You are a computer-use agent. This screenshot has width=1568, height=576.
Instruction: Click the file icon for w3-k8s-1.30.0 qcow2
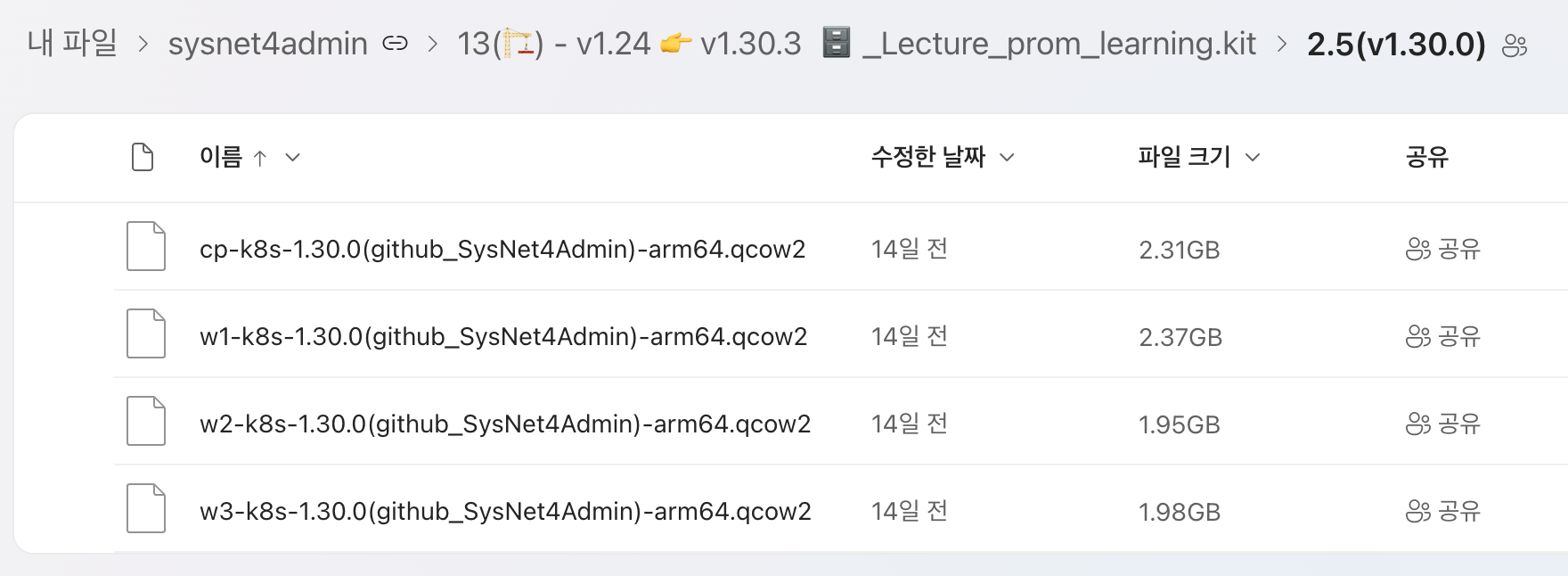pyautogui.click(x=146, y=508)
